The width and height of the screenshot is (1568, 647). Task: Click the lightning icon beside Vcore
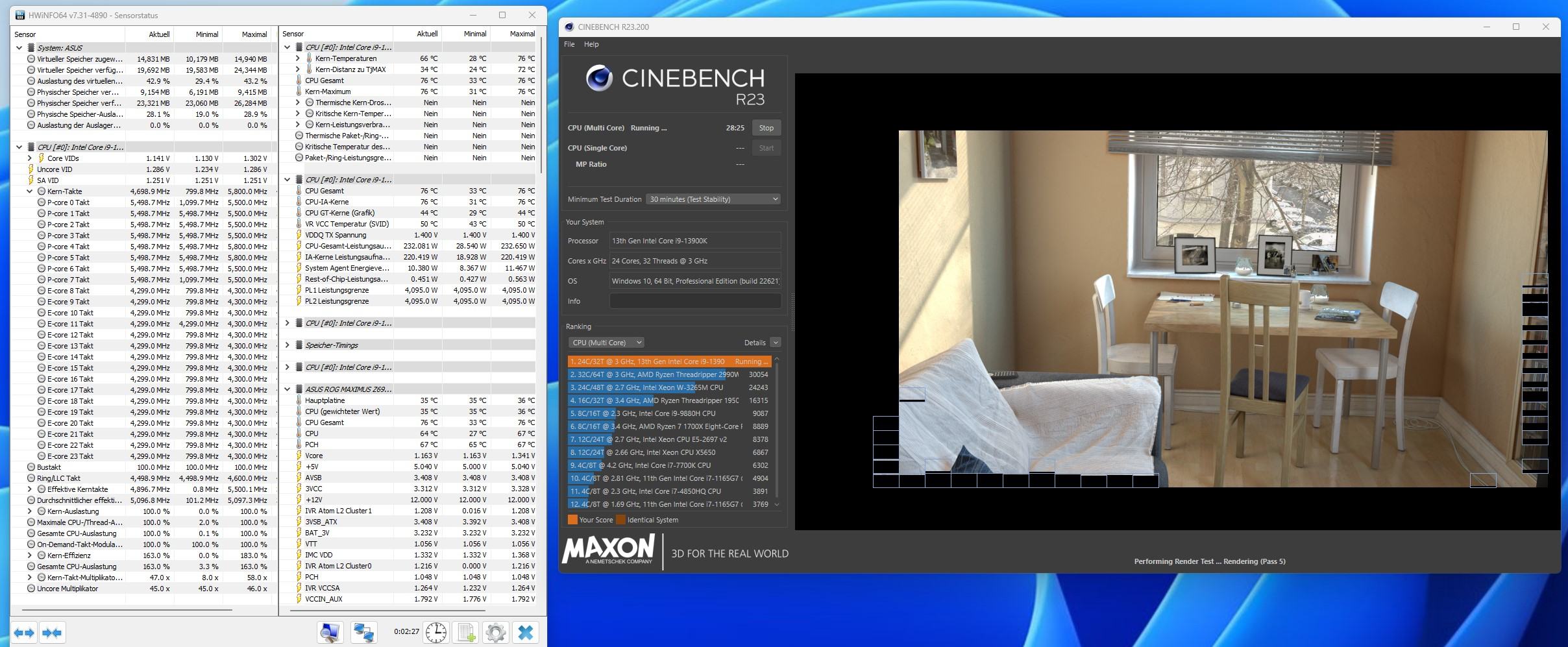pyautogui.click(x=299, y=456)
